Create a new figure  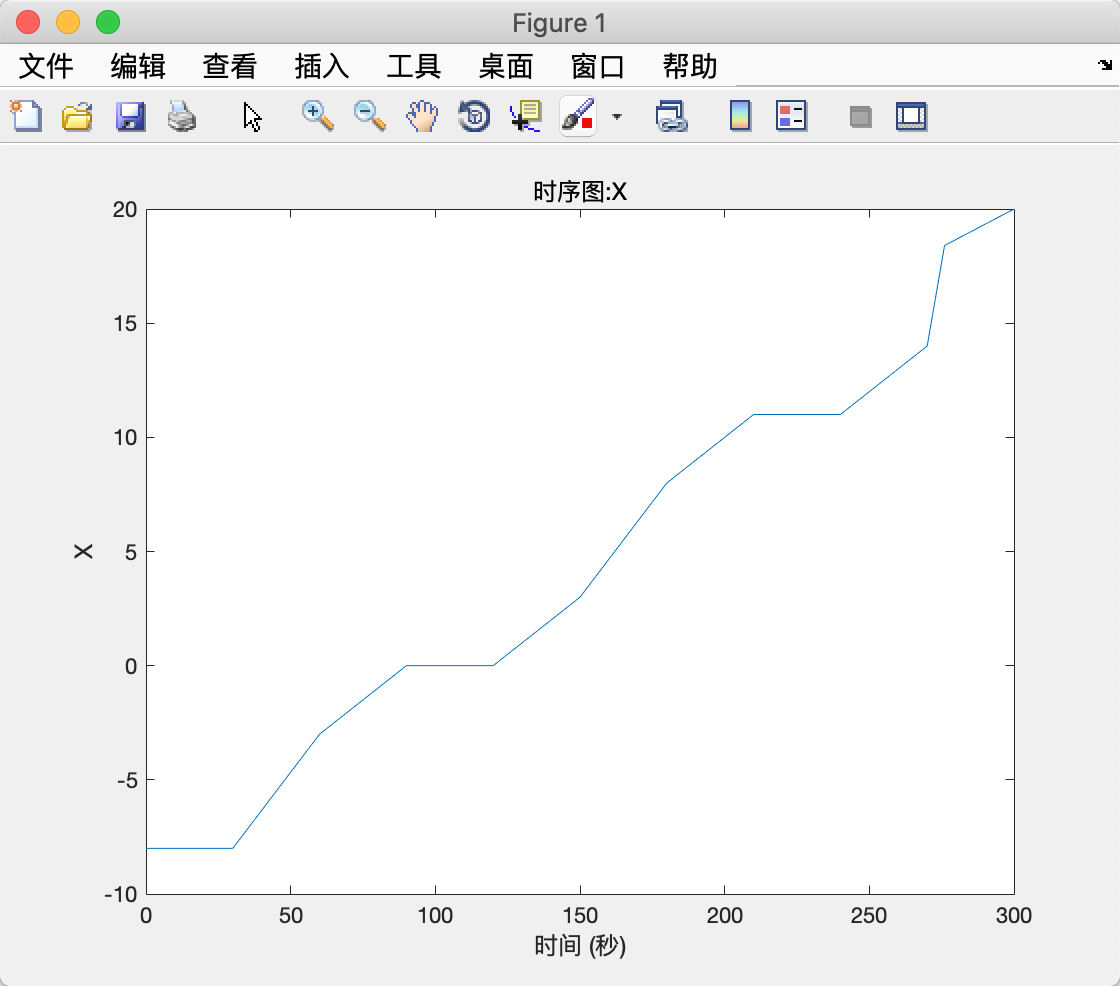(x=26, y=116)
